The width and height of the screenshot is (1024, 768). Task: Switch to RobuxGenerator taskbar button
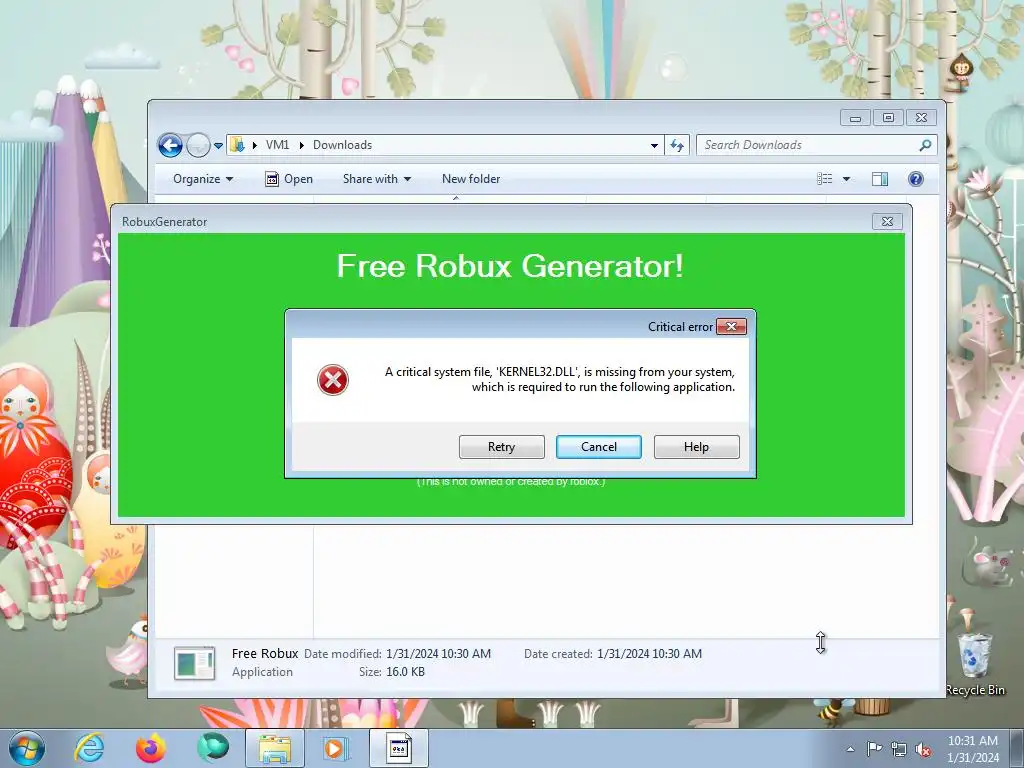point(399,748)
